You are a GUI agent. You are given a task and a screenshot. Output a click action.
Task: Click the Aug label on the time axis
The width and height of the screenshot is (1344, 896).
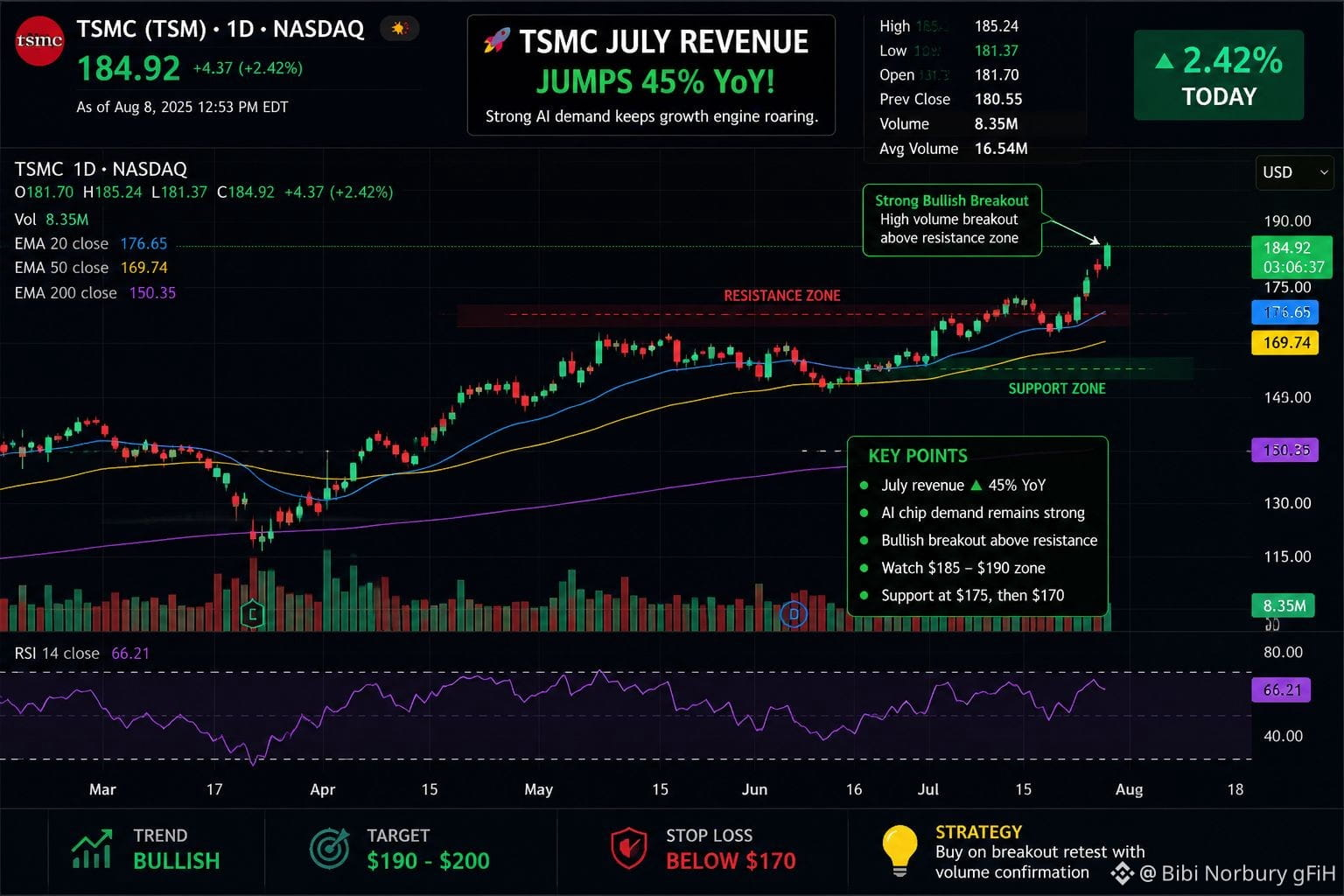(1129, 789)
